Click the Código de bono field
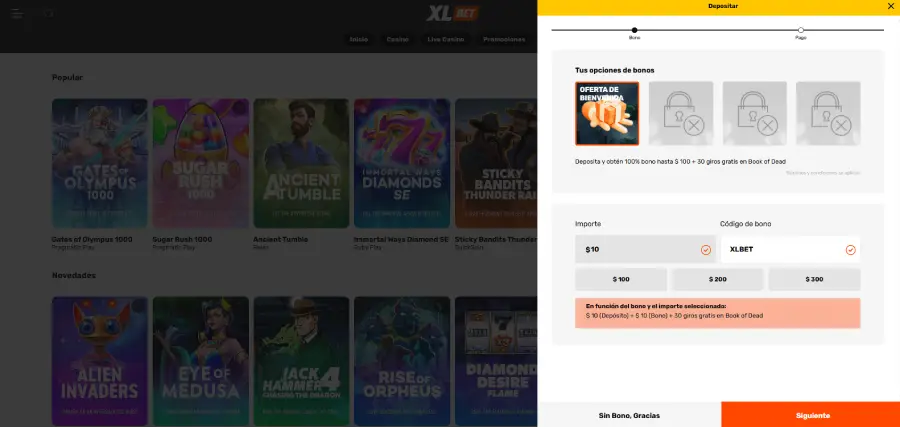The width and height of the screenshot is (900, 427). point(790,250)
